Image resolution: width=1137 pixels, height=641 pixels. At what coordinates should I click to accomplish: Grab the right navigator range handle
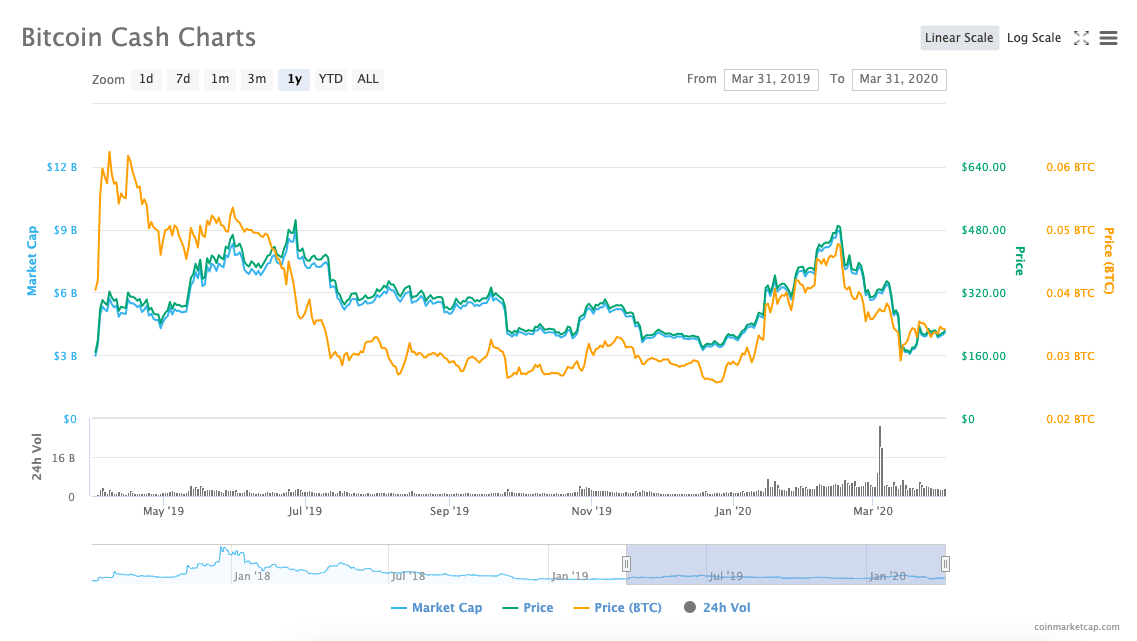[945, 564]
